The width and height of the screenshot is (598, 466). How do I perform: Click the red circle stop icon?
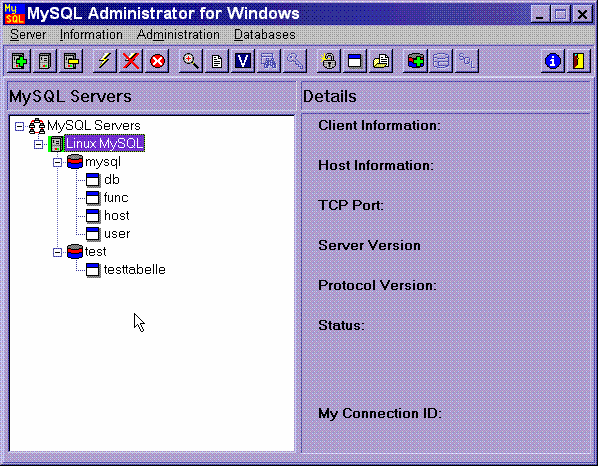(157, 61)
